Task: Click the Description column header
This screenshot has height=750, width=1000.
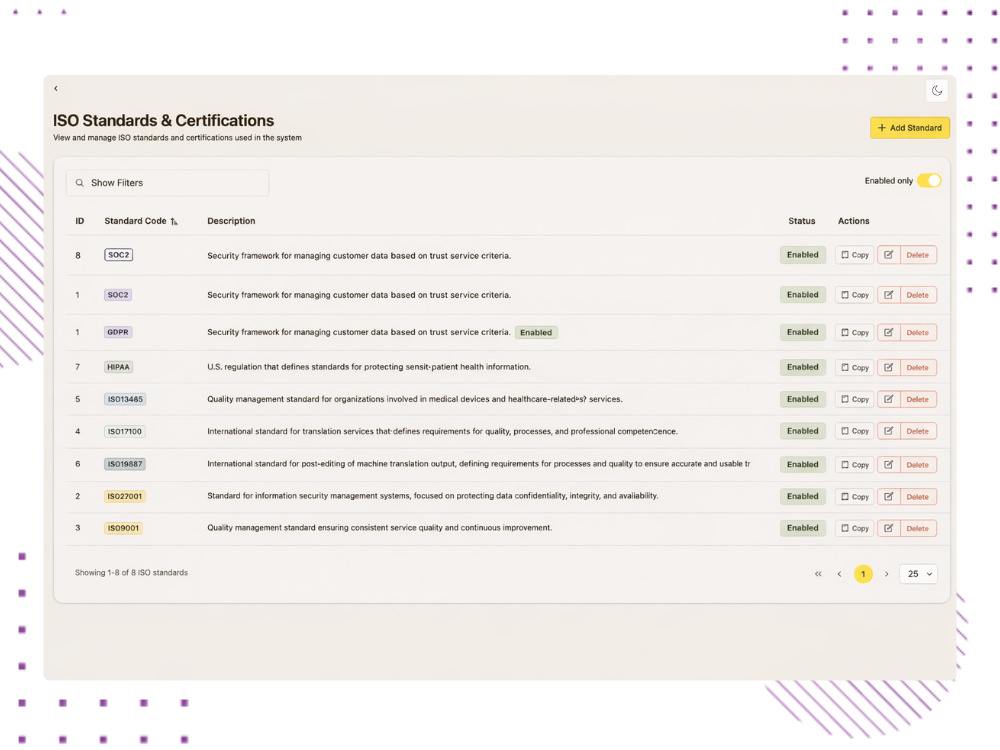Action: [231, 221]
